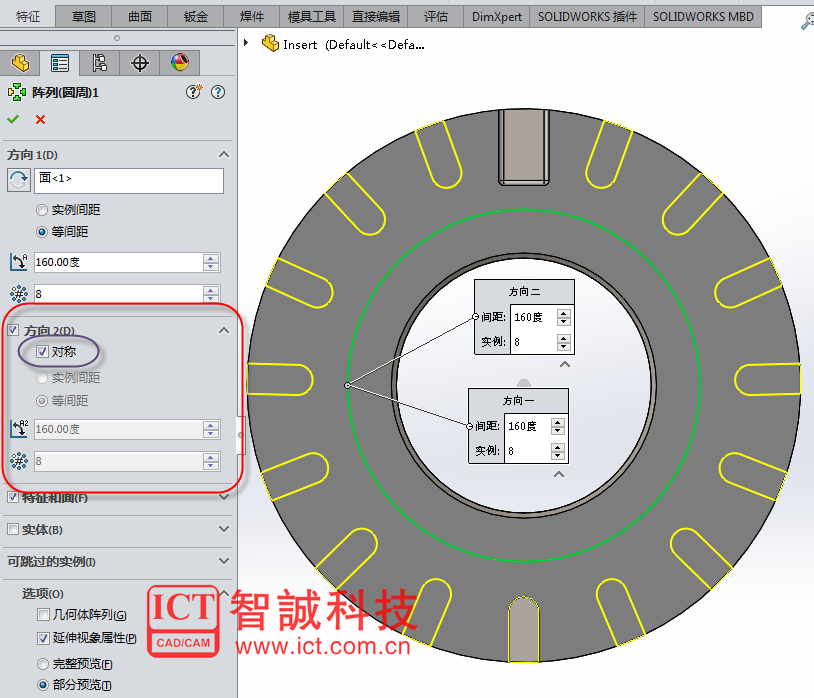This screenshot has width=814, height=698.
Task: Collapse the 方向 2(D) section chevron
Action: coord(224,330)
